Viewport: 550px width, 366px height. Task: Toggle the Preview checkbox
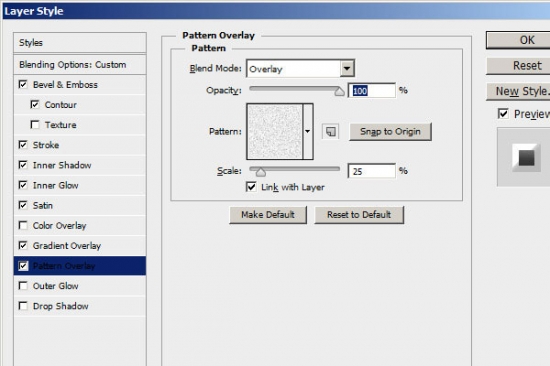pos(503,114)
